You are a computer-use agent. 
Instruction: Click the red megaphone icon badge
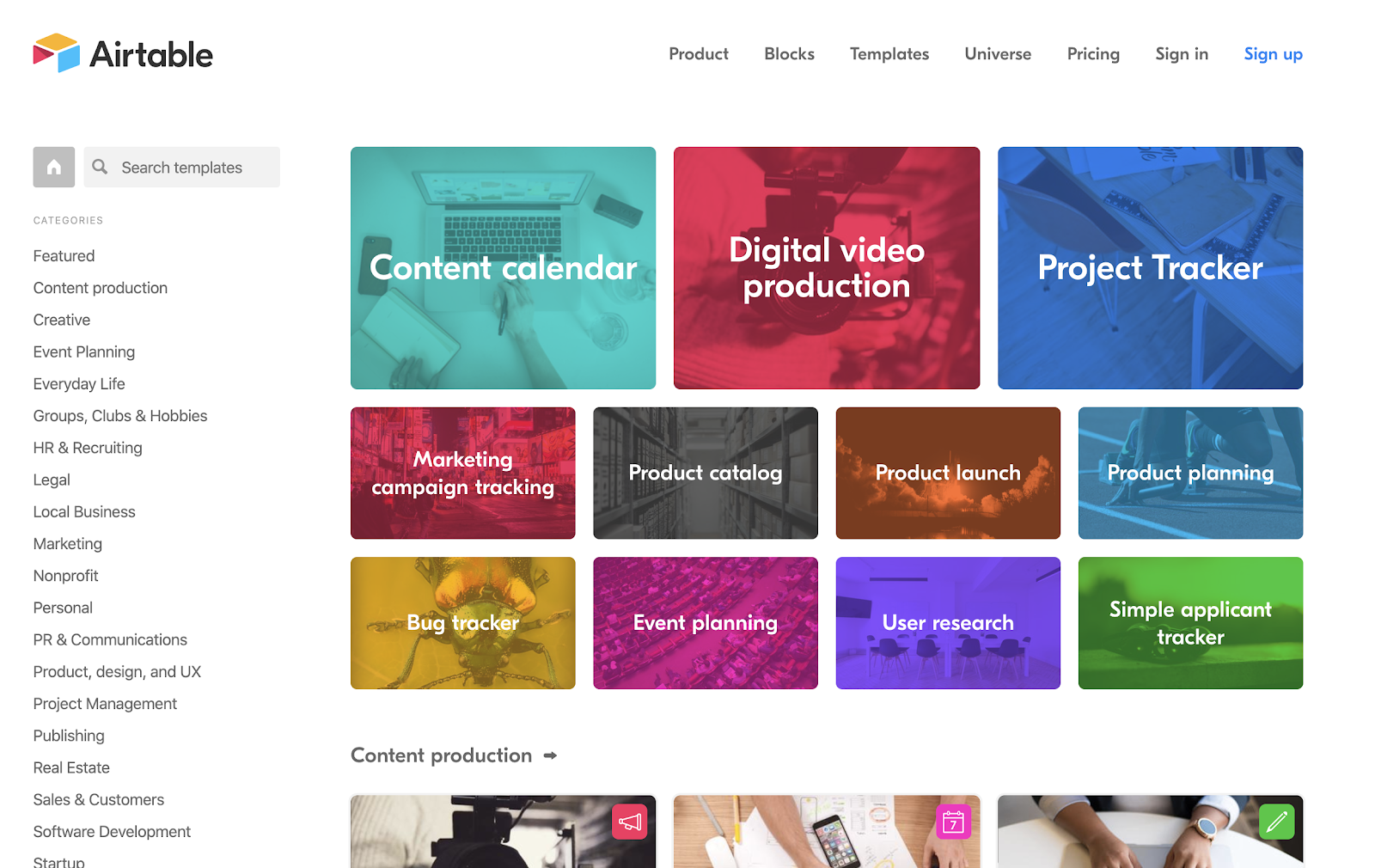click(x=630, y=822)
